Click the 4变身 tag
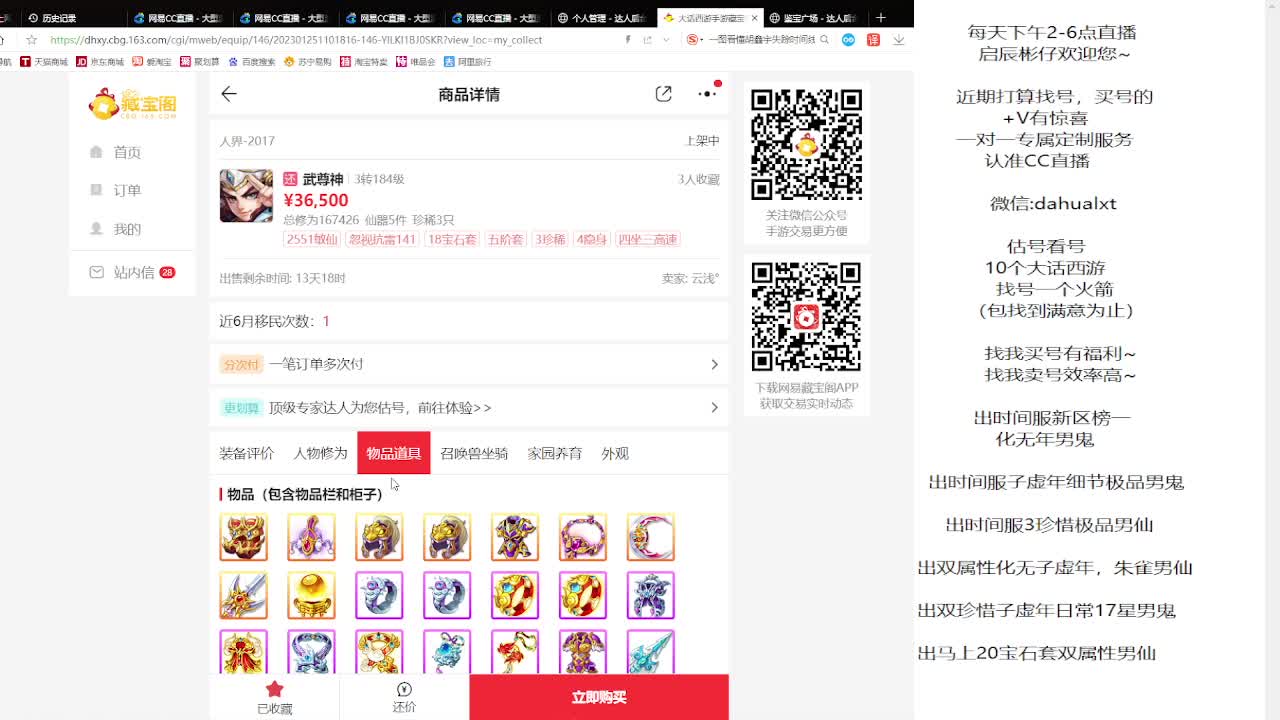The height and width of the screenshot is (720, 1280). point(591,239)
